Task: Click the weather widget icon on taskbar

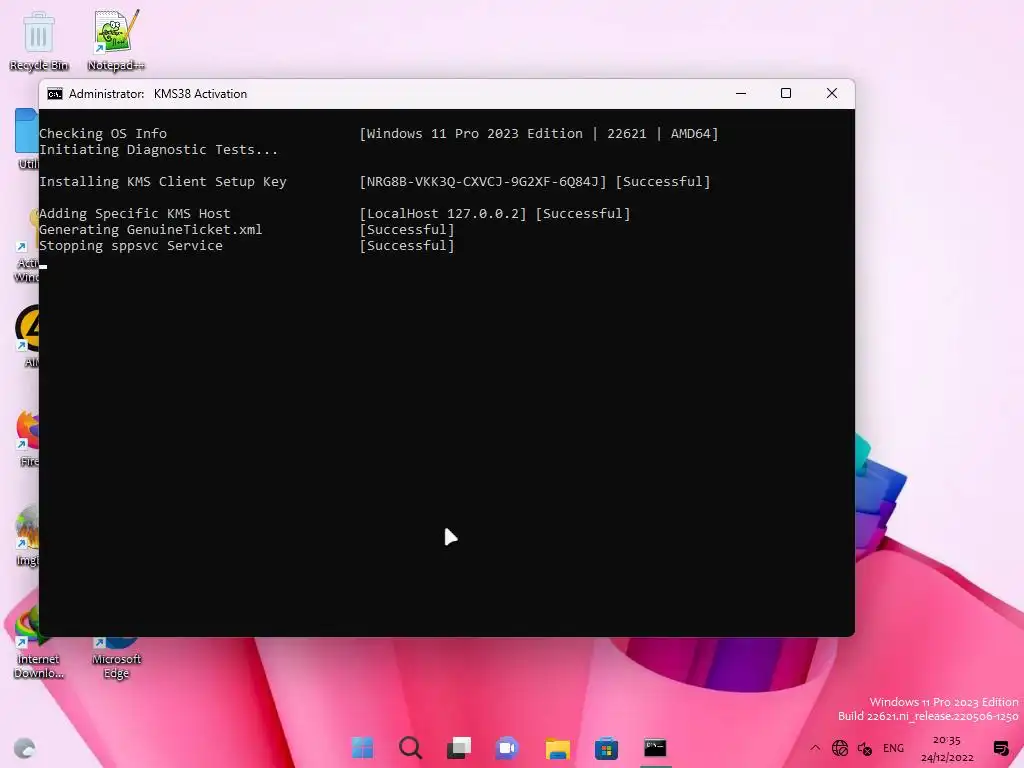Action: [24, 748]
